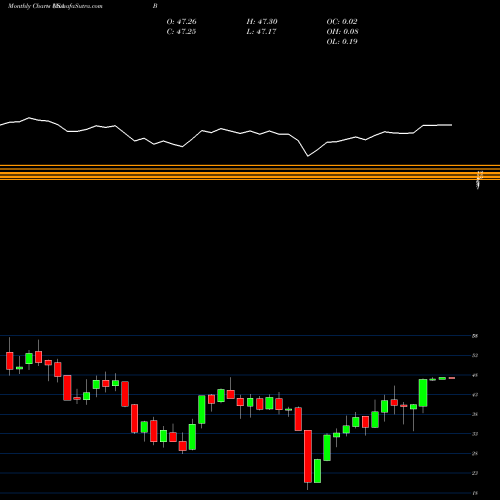Click the last small red candle on the right

452,378
